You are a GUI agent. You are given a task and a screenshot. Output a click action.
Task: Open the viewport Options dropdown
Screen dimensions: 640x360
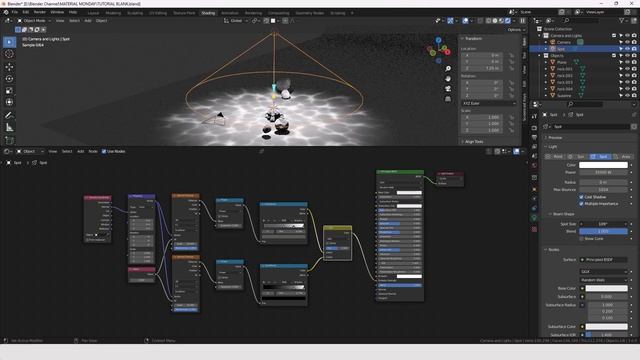point(516,30)
